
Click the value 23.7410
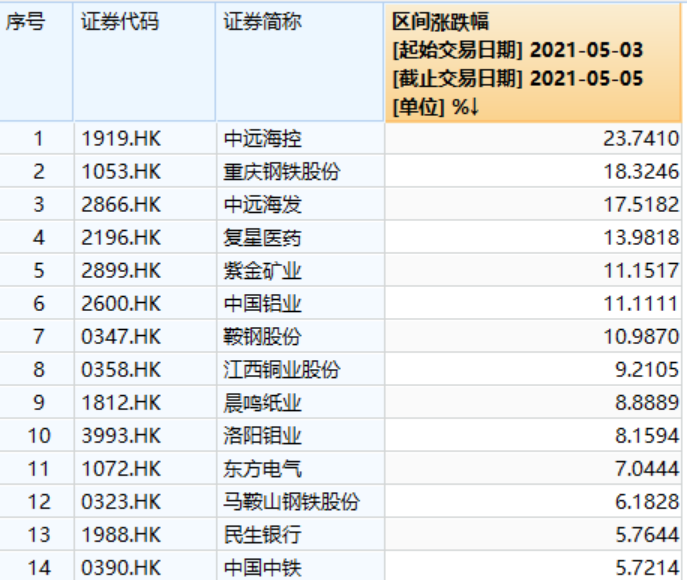(641, 139)
